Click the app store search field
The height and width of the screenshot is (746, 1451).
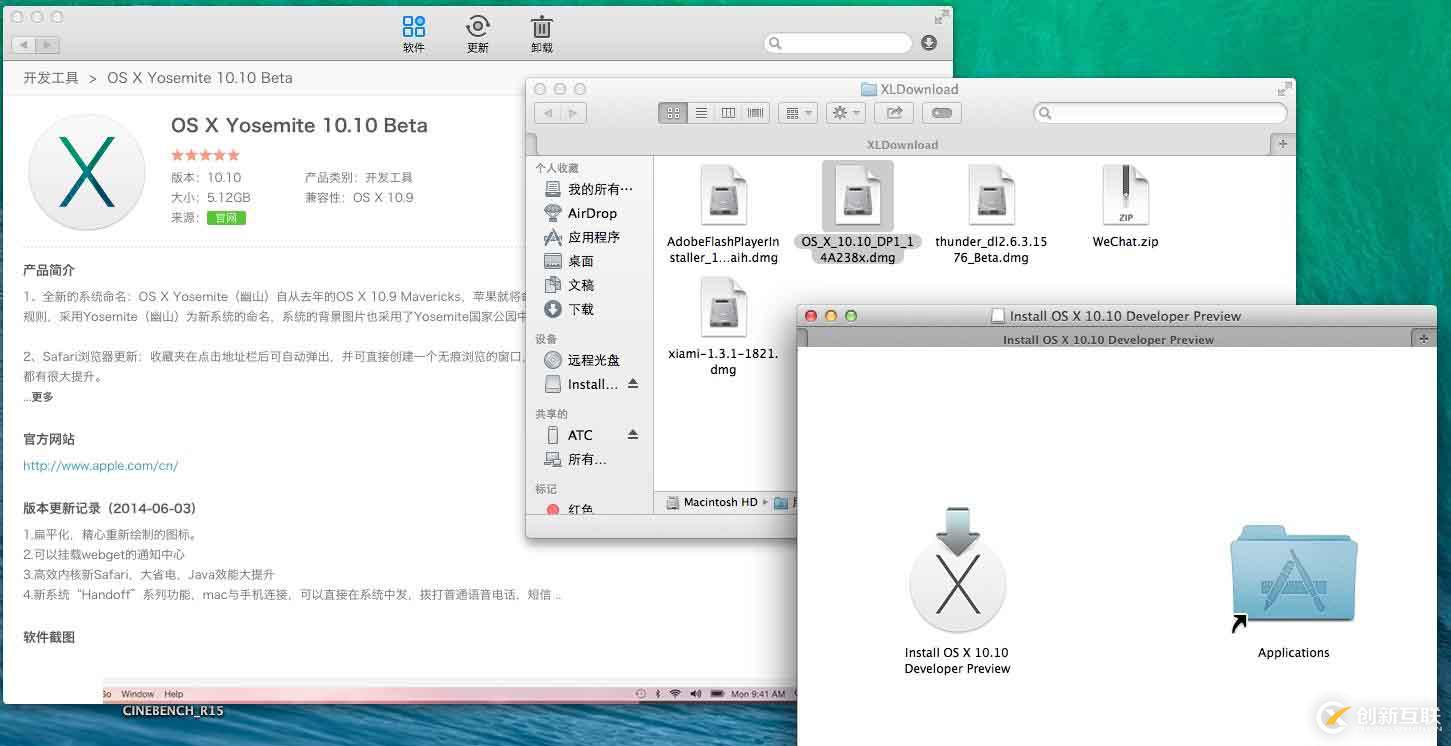[x=838, y=43]
